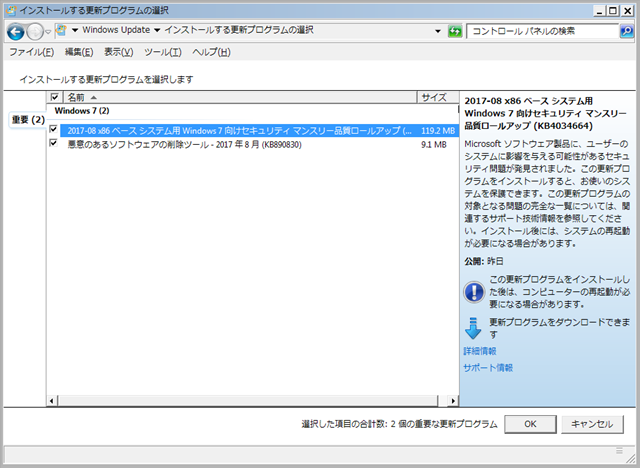Open the recent pages dropdown arrow
The image size is (640, 468).
[x=48, y=32]
